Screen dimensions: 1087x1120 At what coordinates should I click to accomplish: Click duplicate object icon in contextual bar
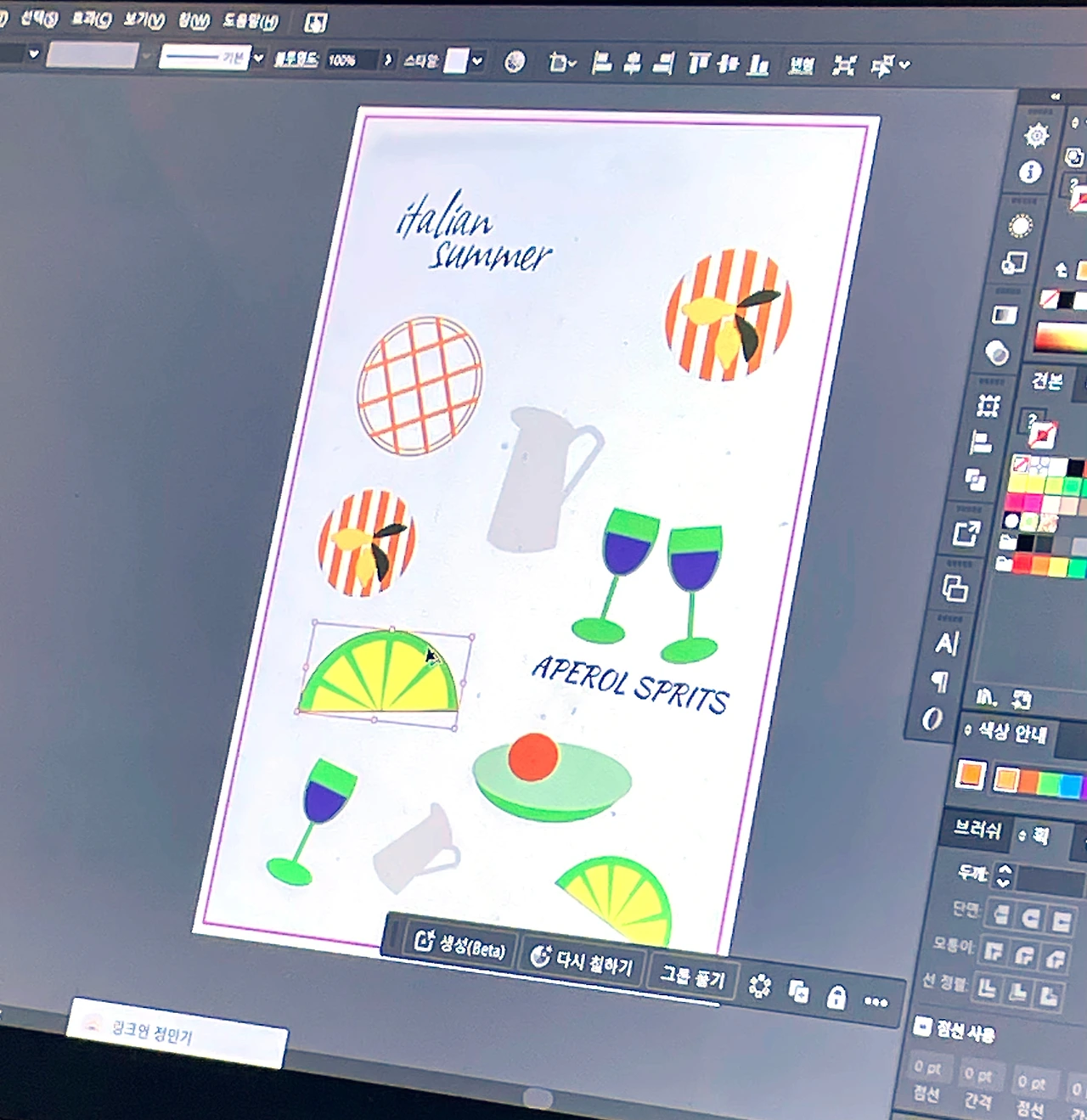tap(798, 991)
